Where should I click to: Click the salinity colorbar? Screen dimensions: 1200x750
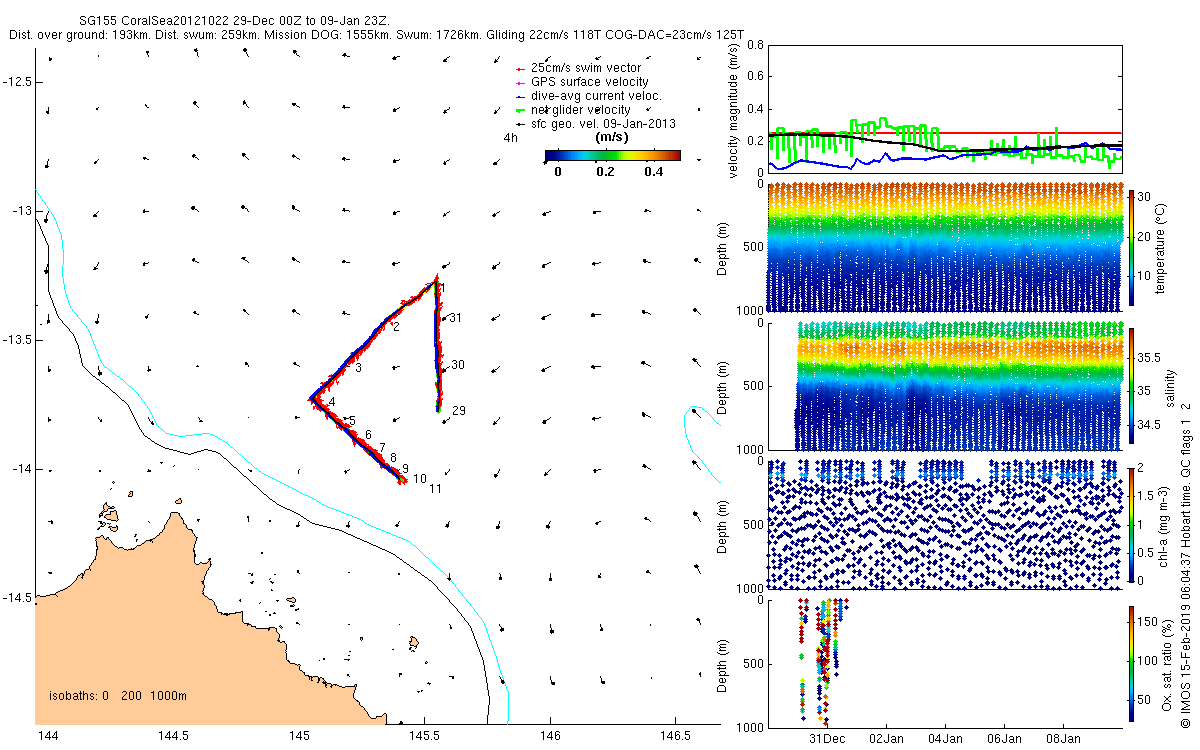pyautogui.click(x=1131, y=386)
